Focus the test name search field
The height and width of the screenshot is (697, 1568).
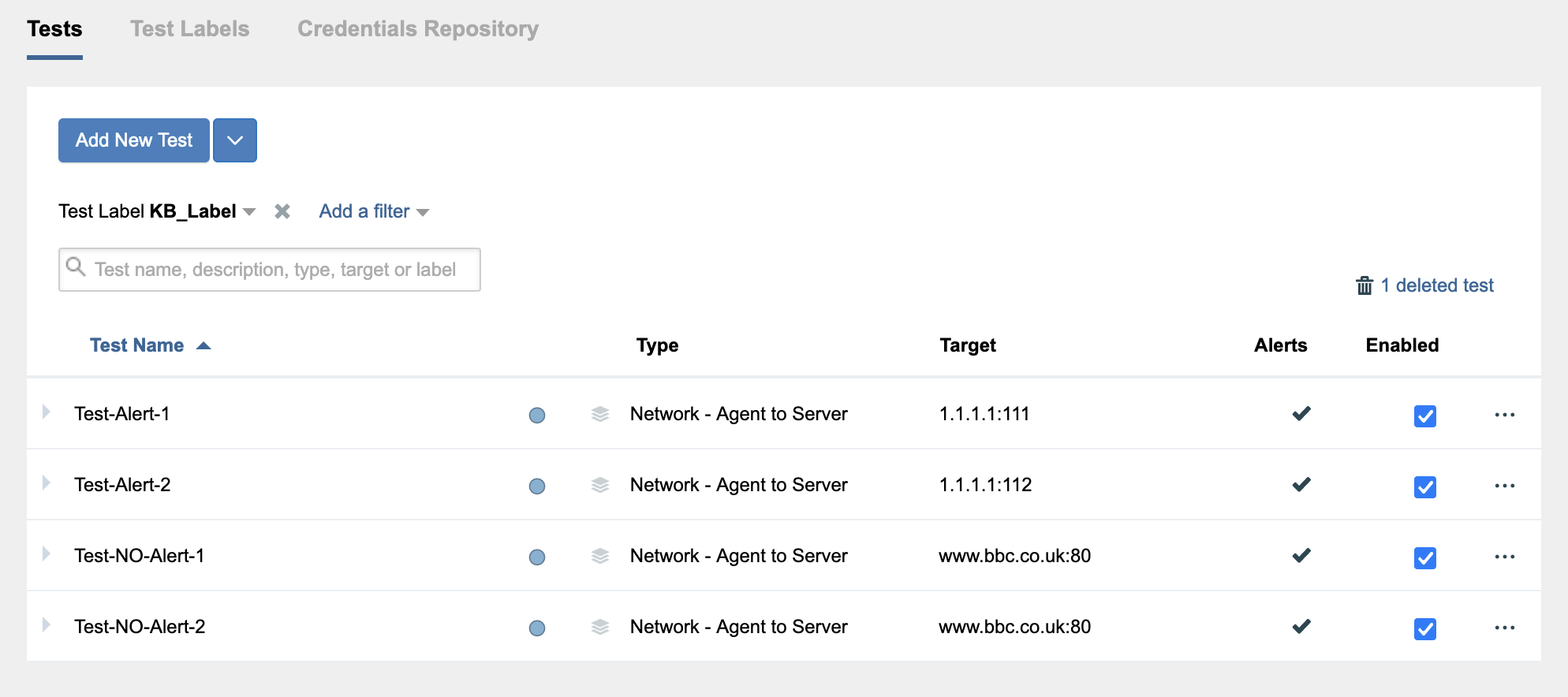pos(270,270)
